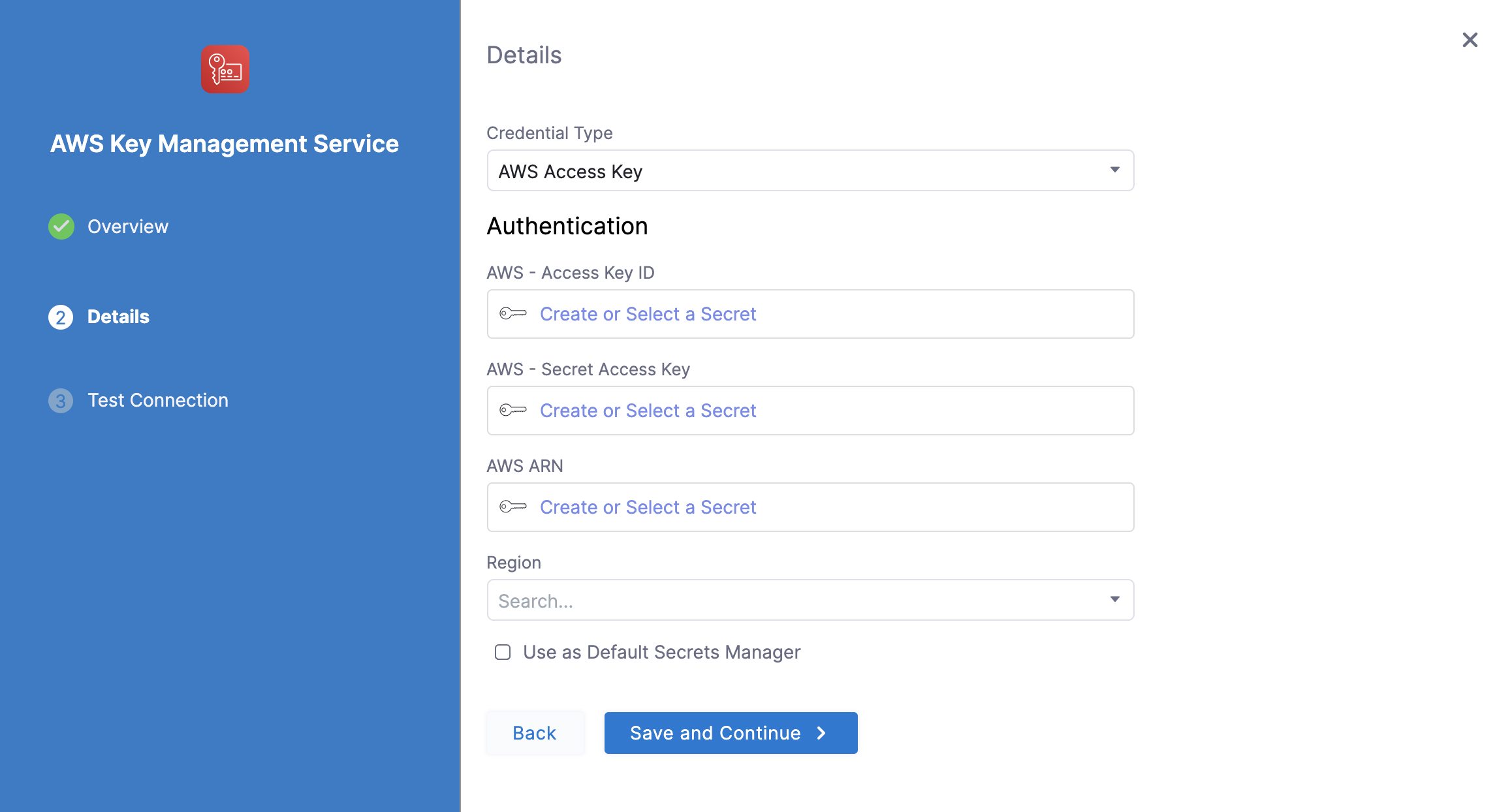Click the AWS - Access Key ID label
1512x812 pixels.
571,273
